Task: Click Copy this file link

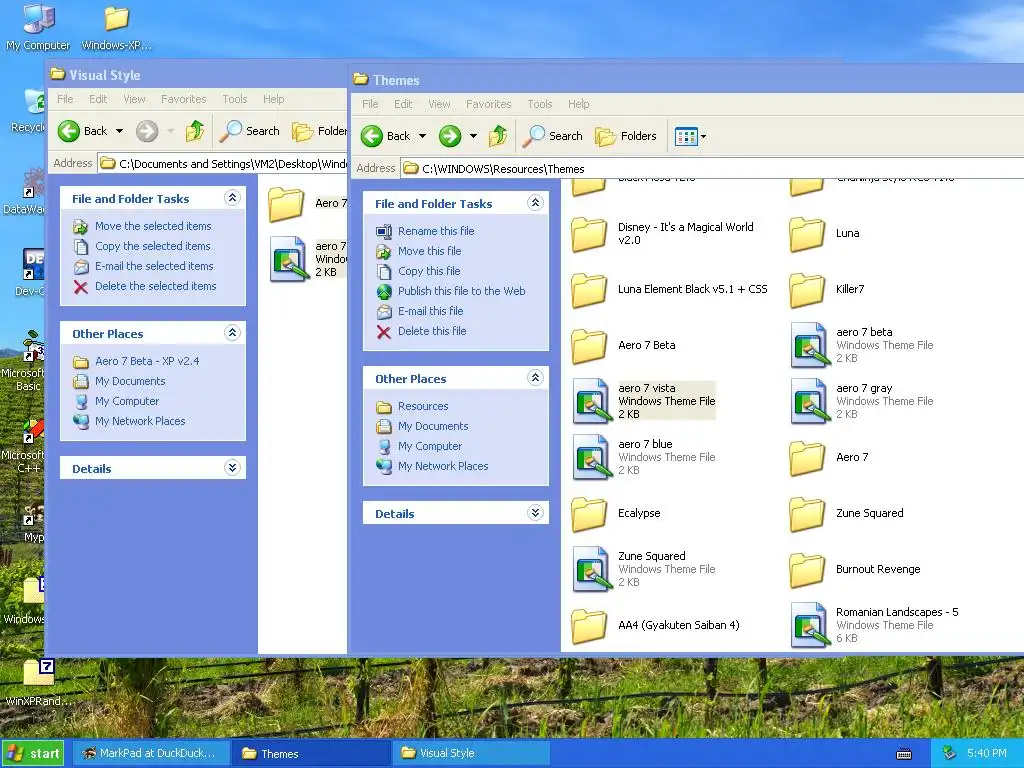Action: tap(429, 271)
